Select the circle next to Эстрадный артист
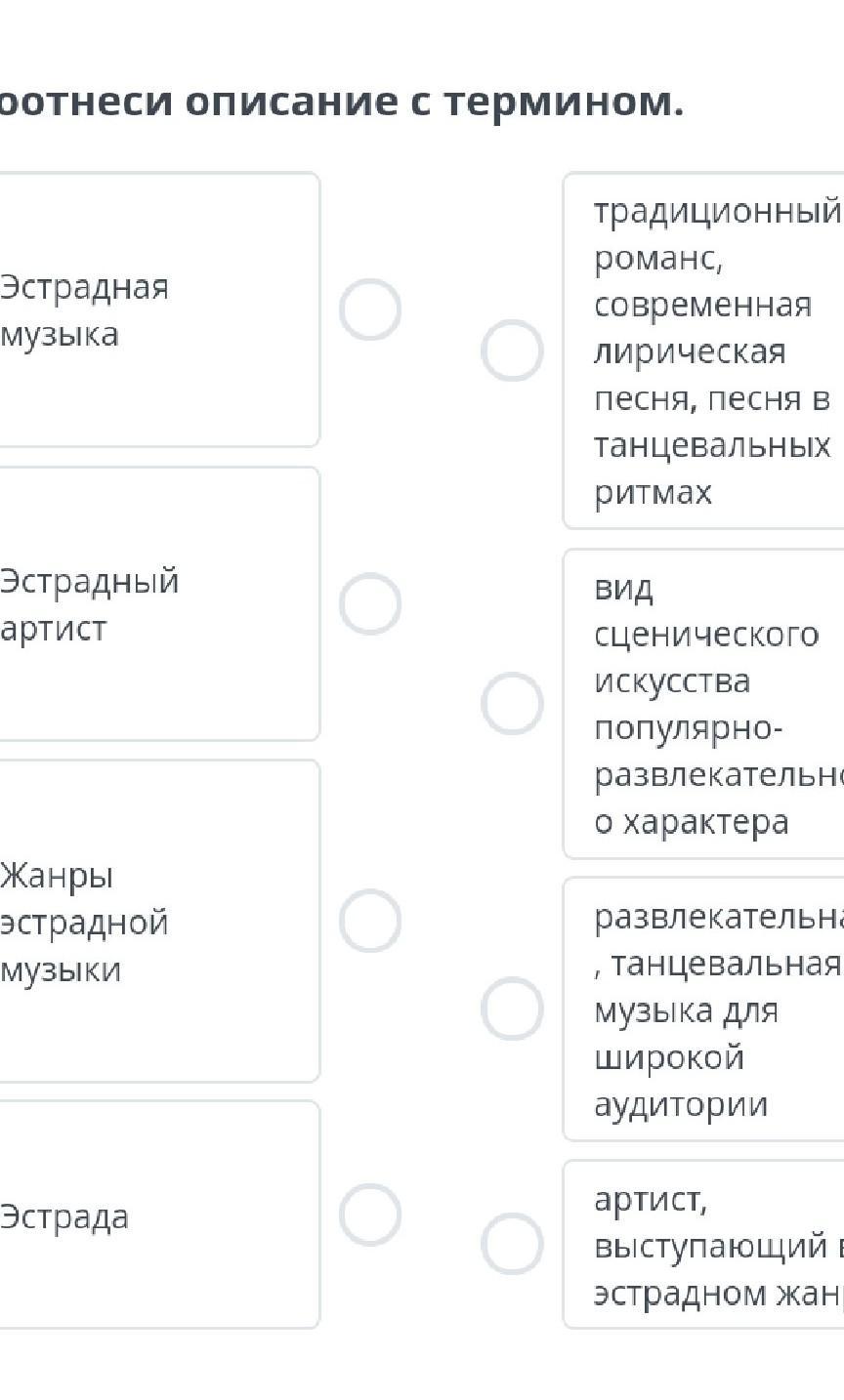The width and height of the screenshot is (844, 1400). [x=370, y=603]
